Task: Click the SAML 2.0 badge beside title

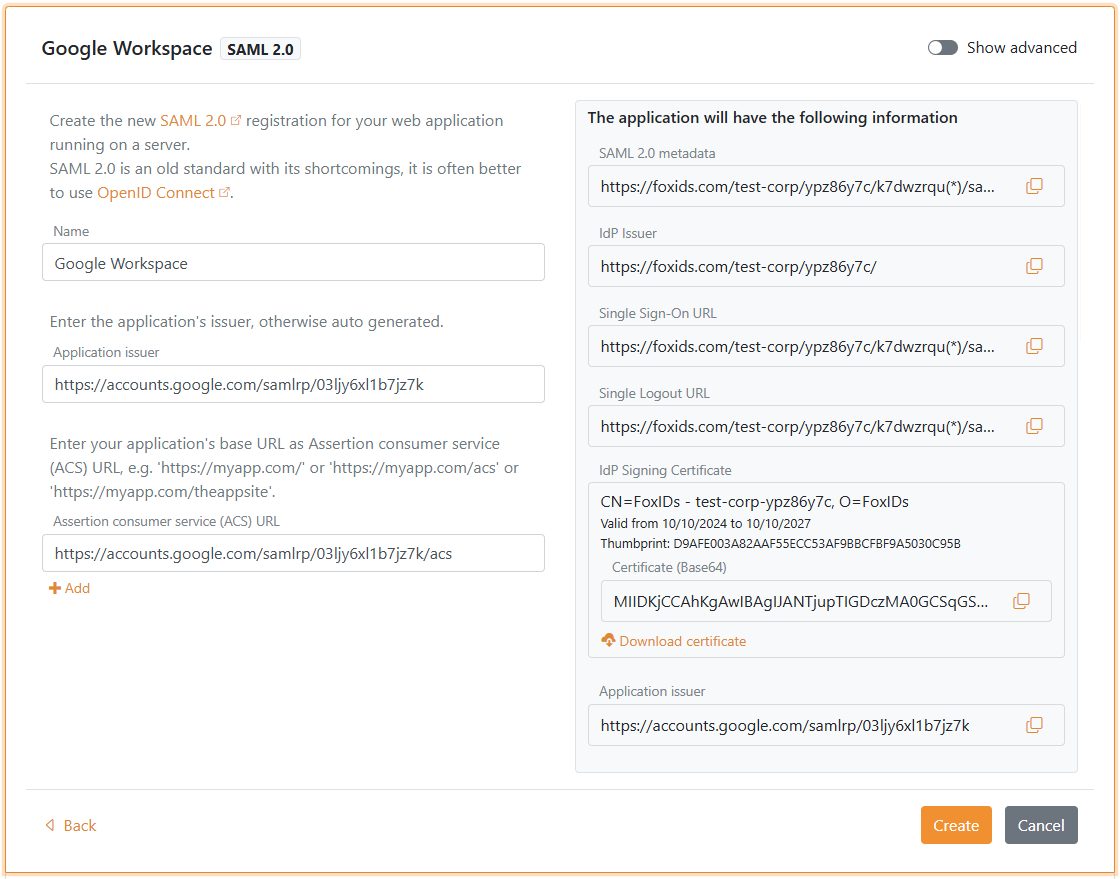Action: 260,49
